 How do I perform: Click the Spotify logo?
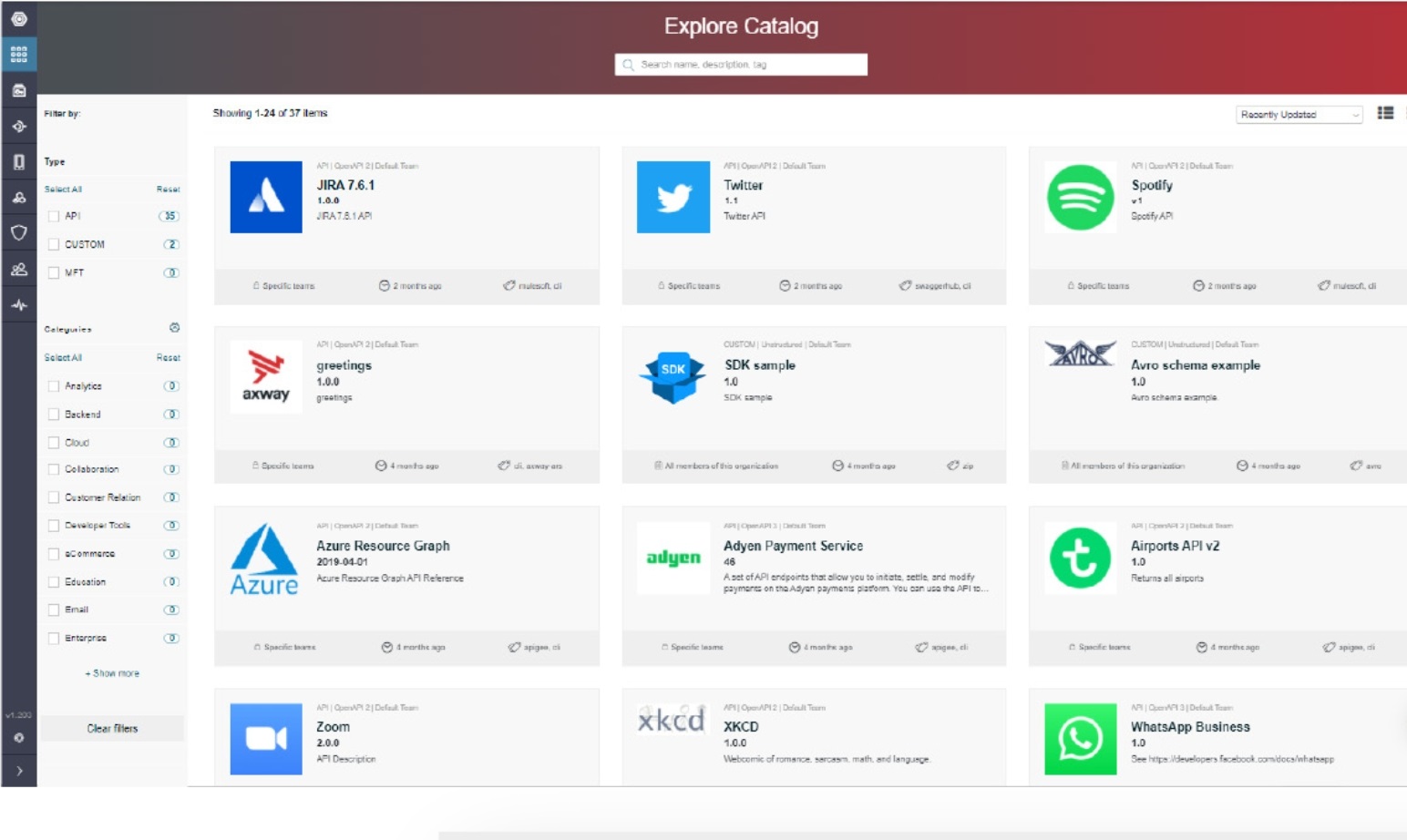coord(1080,197)
